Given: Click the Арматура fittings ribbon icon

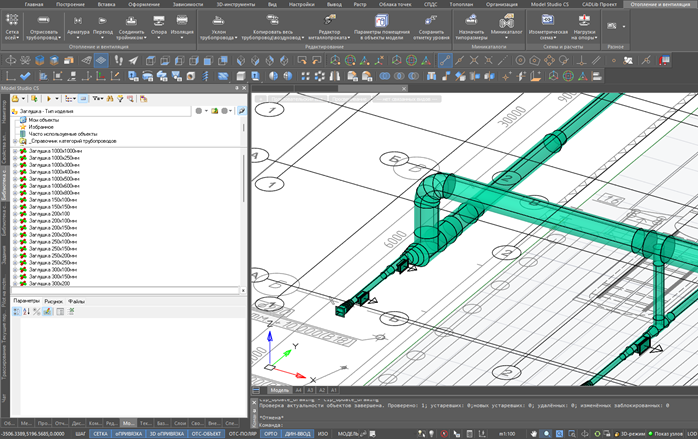Looking at the screenshot, I should [78, 21].
